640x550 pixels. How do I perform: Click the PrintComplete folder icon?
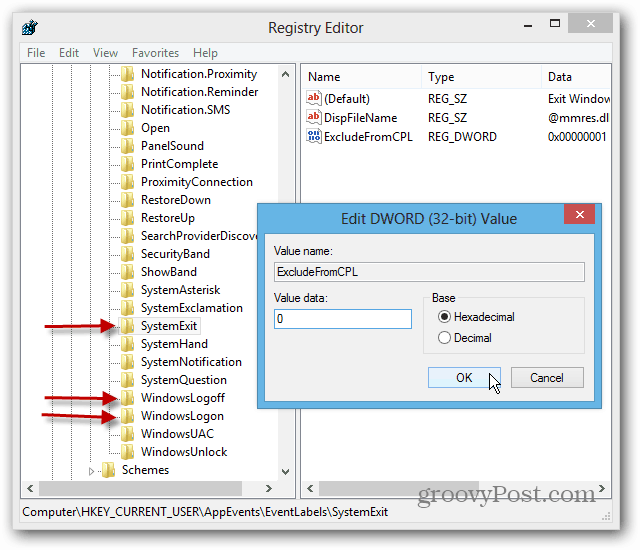coord(127,164)
